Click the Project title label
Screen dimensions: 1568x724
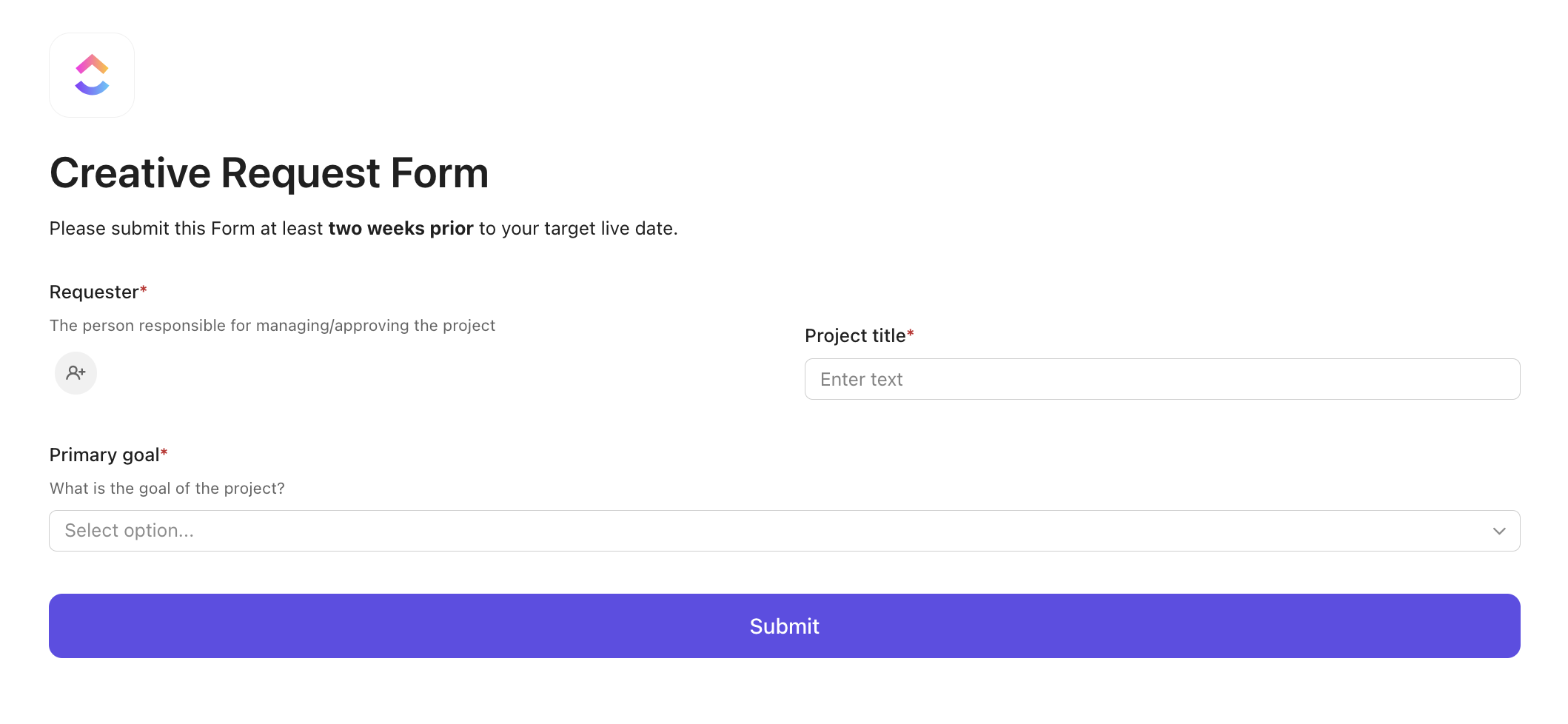pyautogui.click(x=855, y=336)
